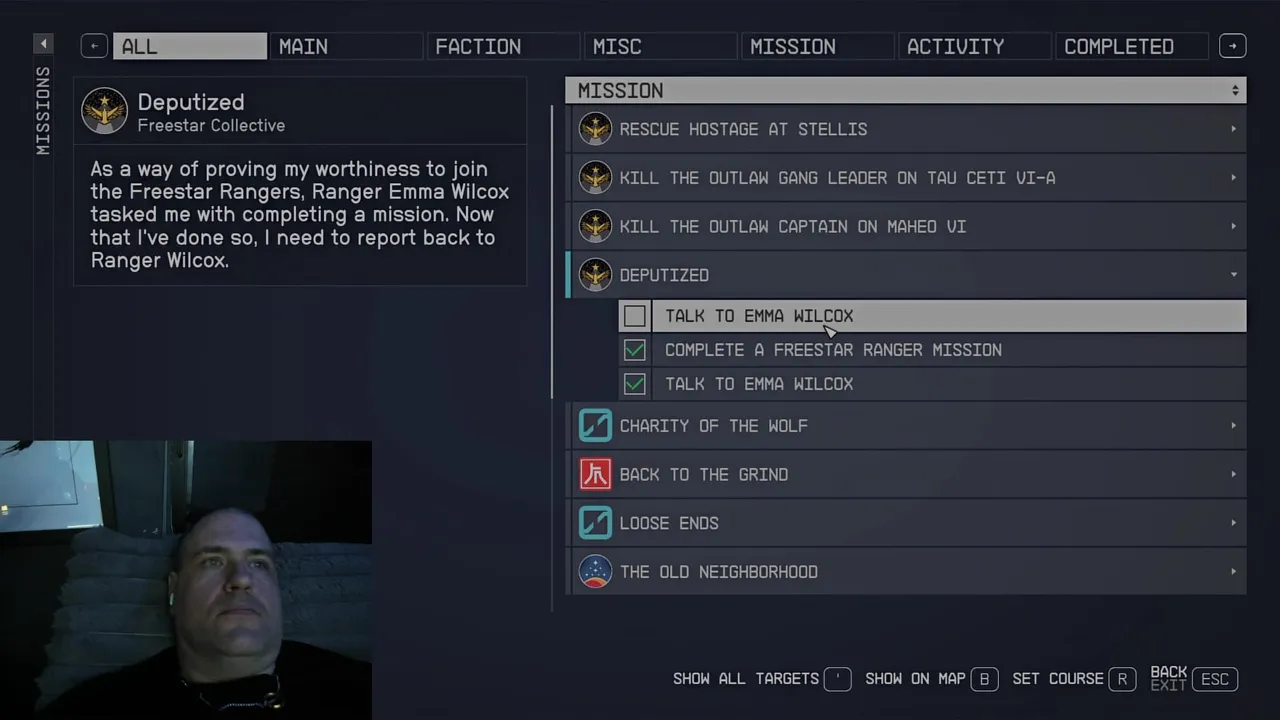
Task: Expand Kill the Outlaw Captain on Maheo VI
Action: [1233, 227]
